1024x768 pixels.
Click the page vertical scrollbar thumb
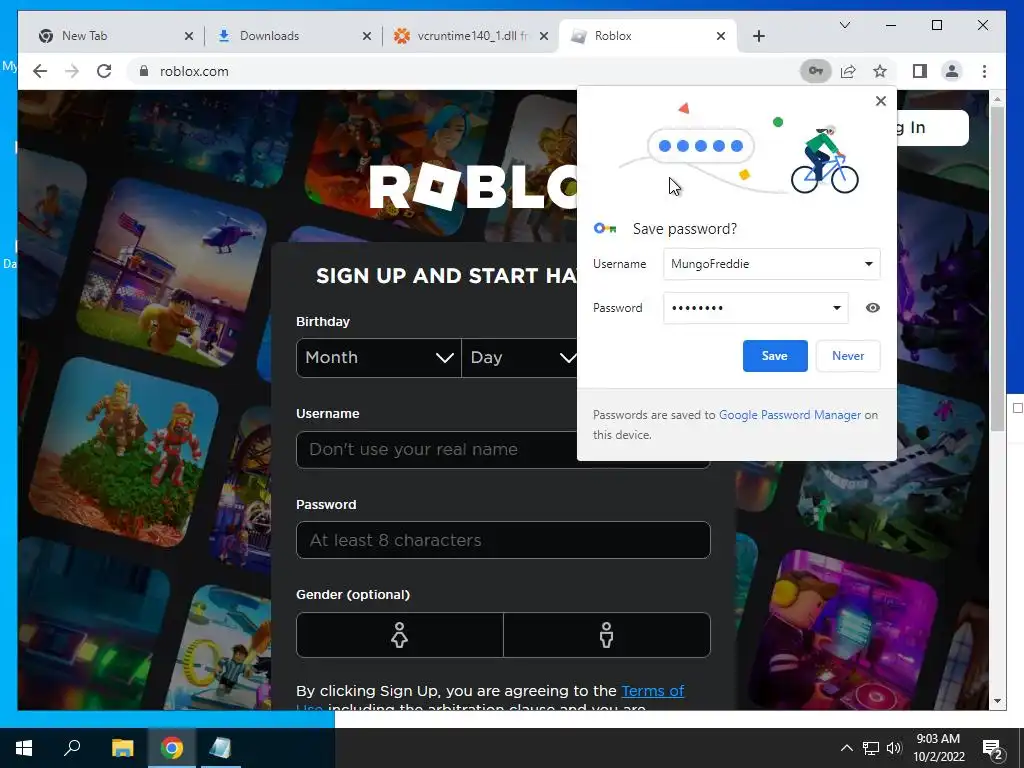997,268
